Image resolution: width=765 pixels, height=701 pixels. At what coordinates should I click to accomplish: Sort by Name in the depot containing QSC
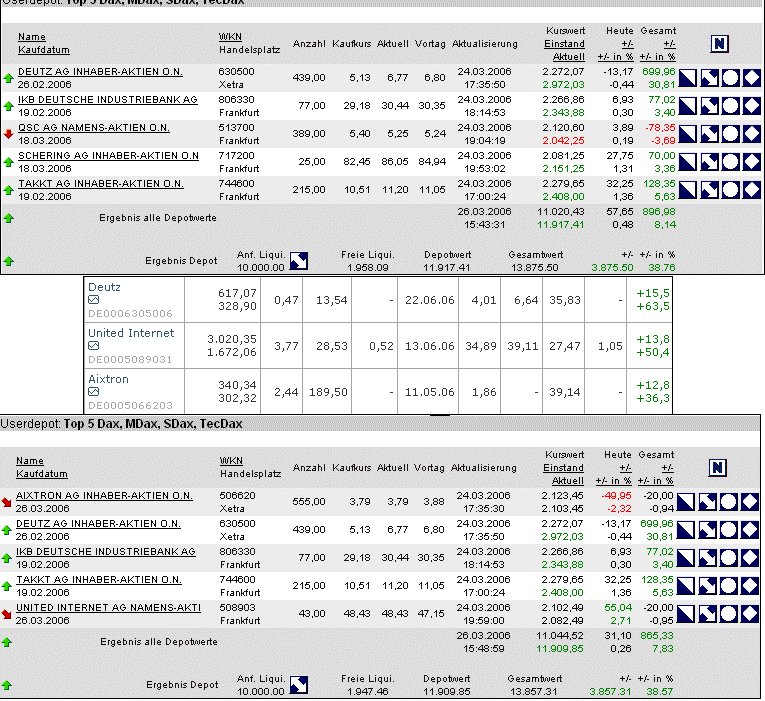pyautogui.click(x=32, y=37)
